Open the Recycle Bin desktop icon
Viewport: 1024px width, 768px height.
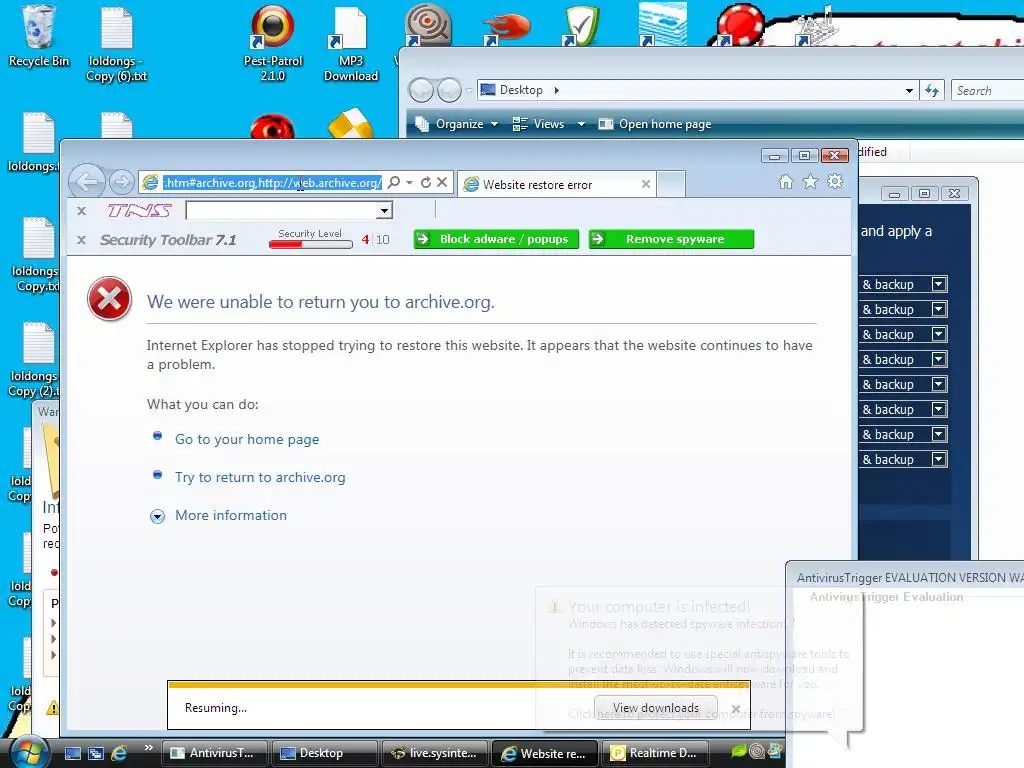tap(38, 36)
